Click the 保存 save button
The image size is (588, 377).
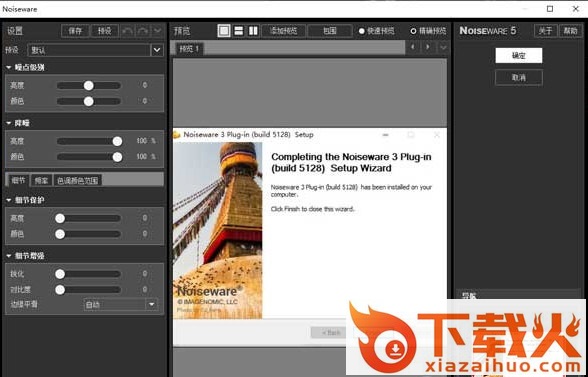75,31
